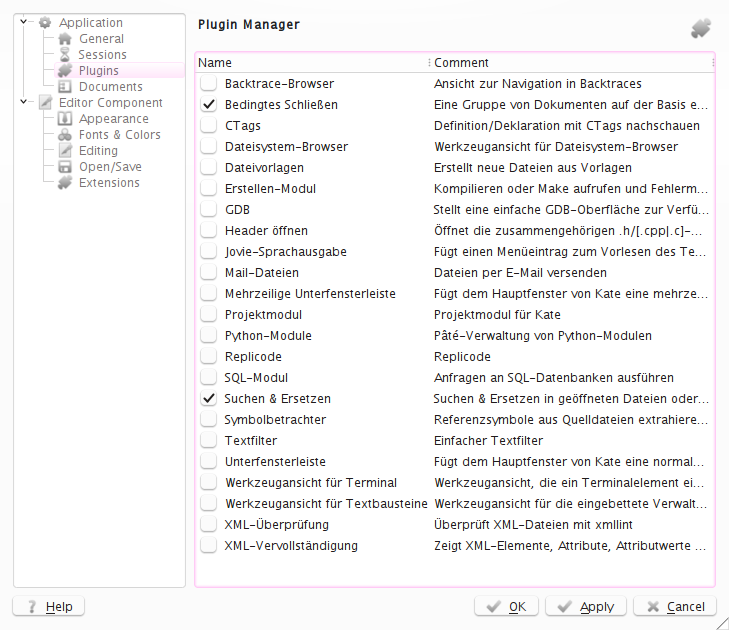Viewport: 729px width, 630px height.
Task: Click Werkzeugansicht für Textbausteine name
Action: click(x=326, y=504)
